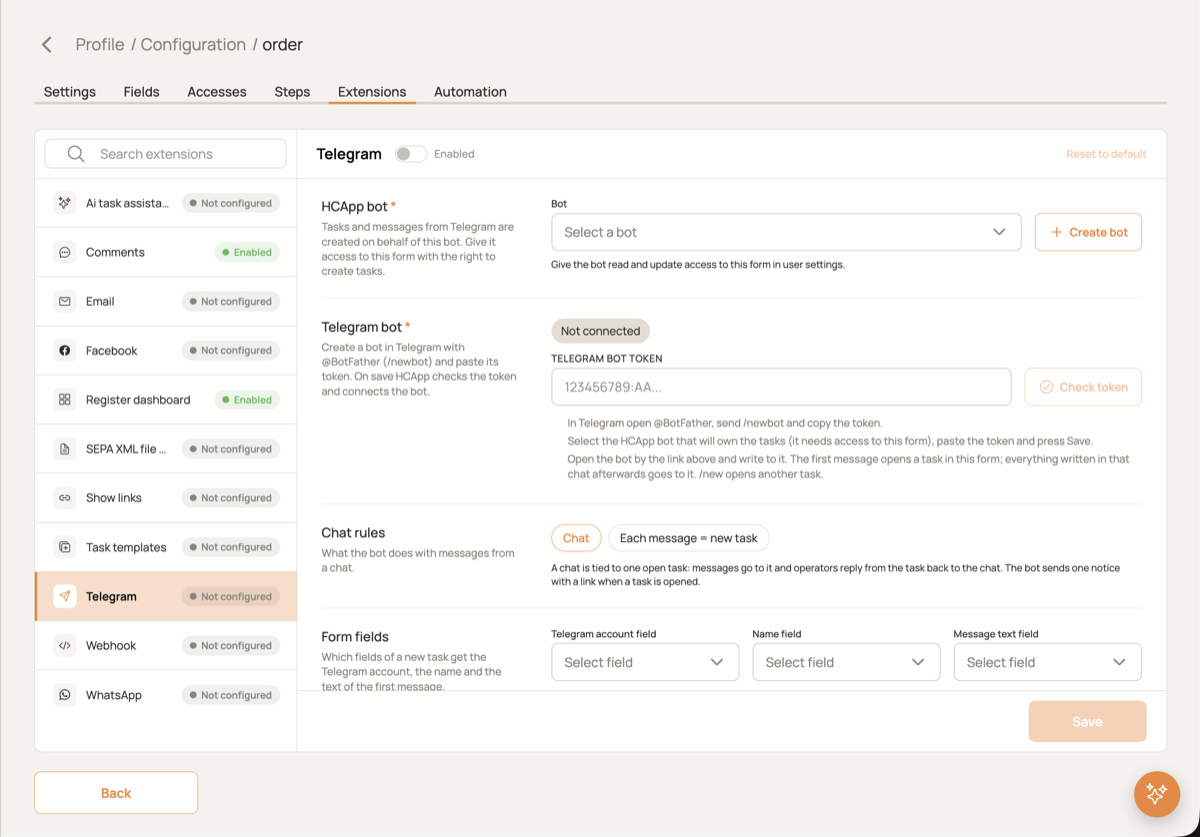Switch to the Steps tab
This screenshot has width=1200, height=837.
coord(292,92)
